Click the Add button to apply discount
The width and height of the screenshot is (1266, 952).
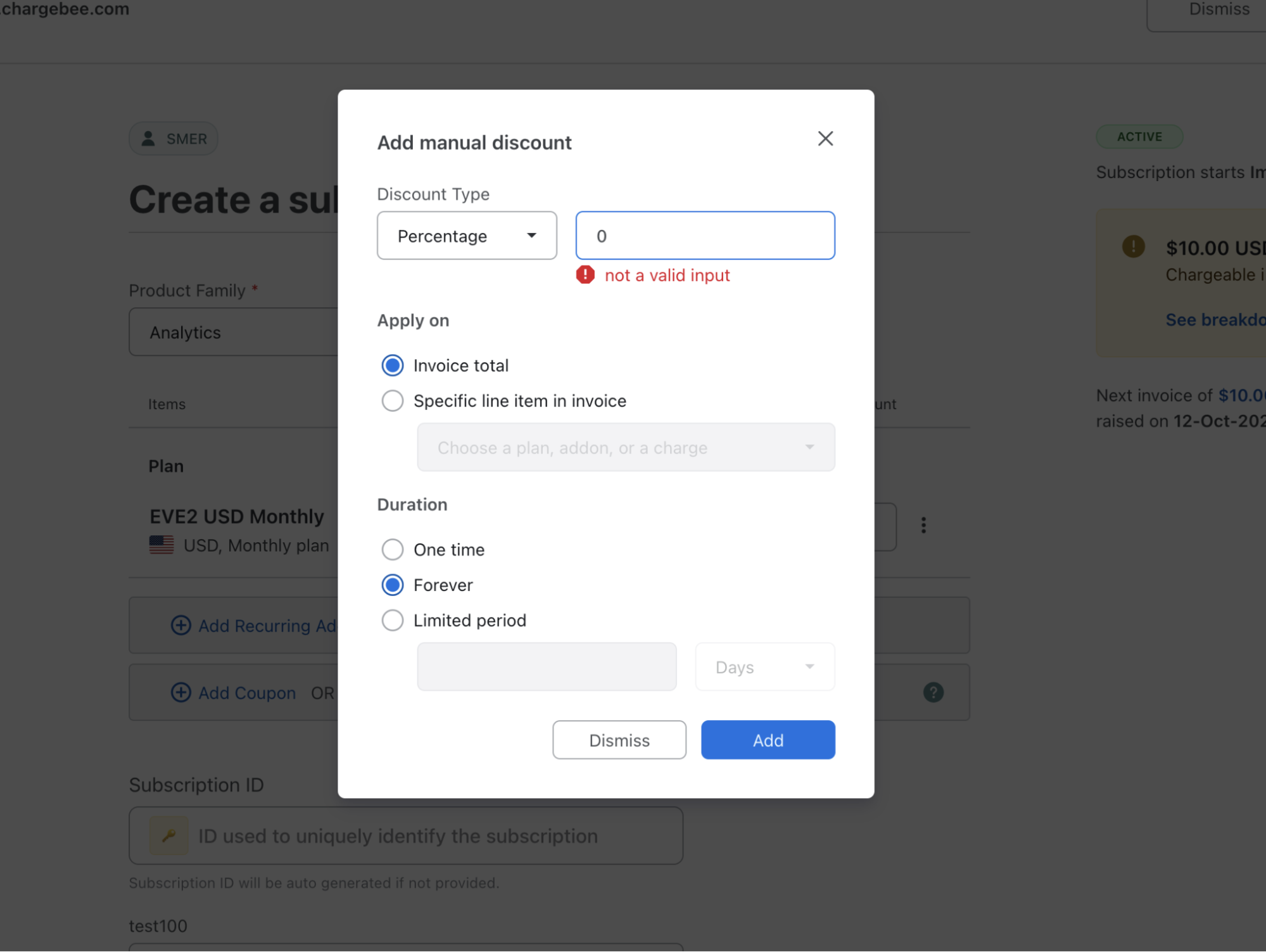pyautogui.click(x=767, y=740)
